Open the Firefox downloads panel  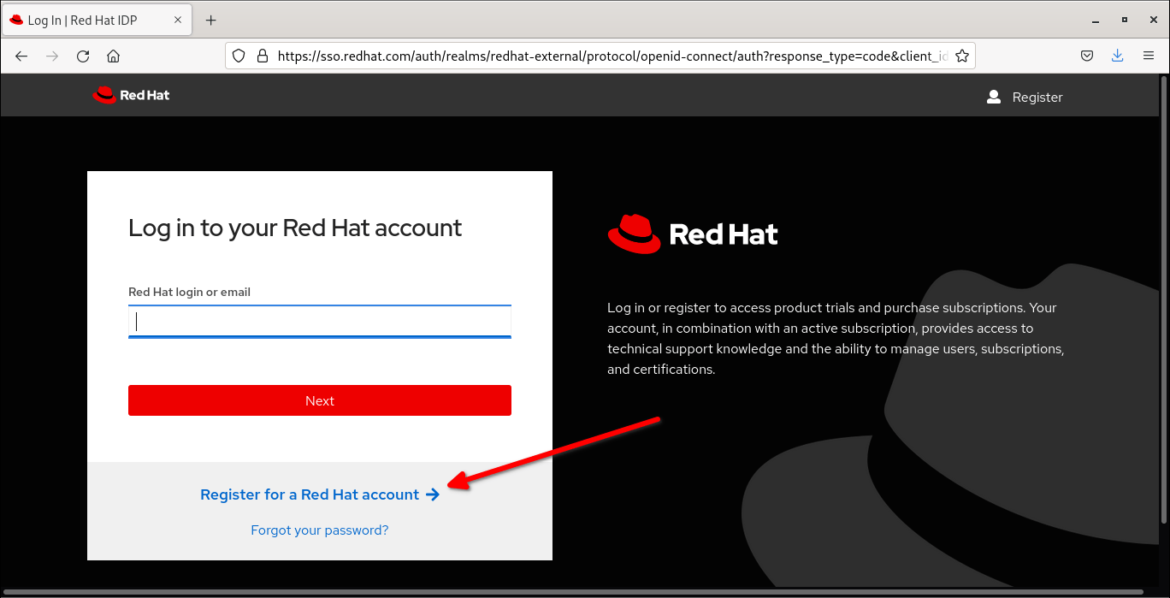click(1117, 55)
